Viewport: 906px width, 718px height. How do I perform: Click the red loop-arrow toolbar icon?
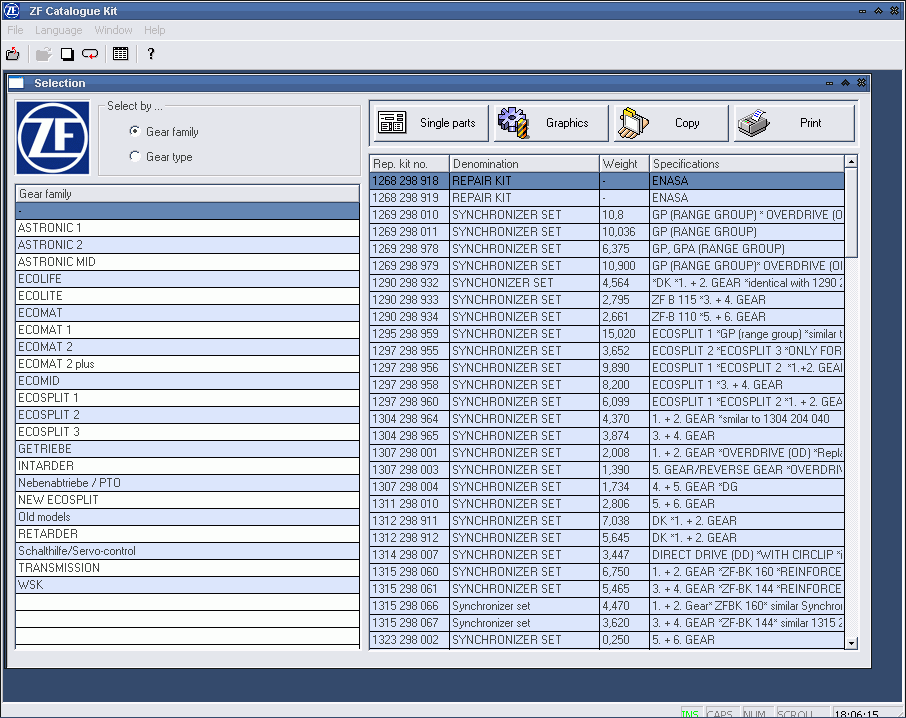coord(90,54)
